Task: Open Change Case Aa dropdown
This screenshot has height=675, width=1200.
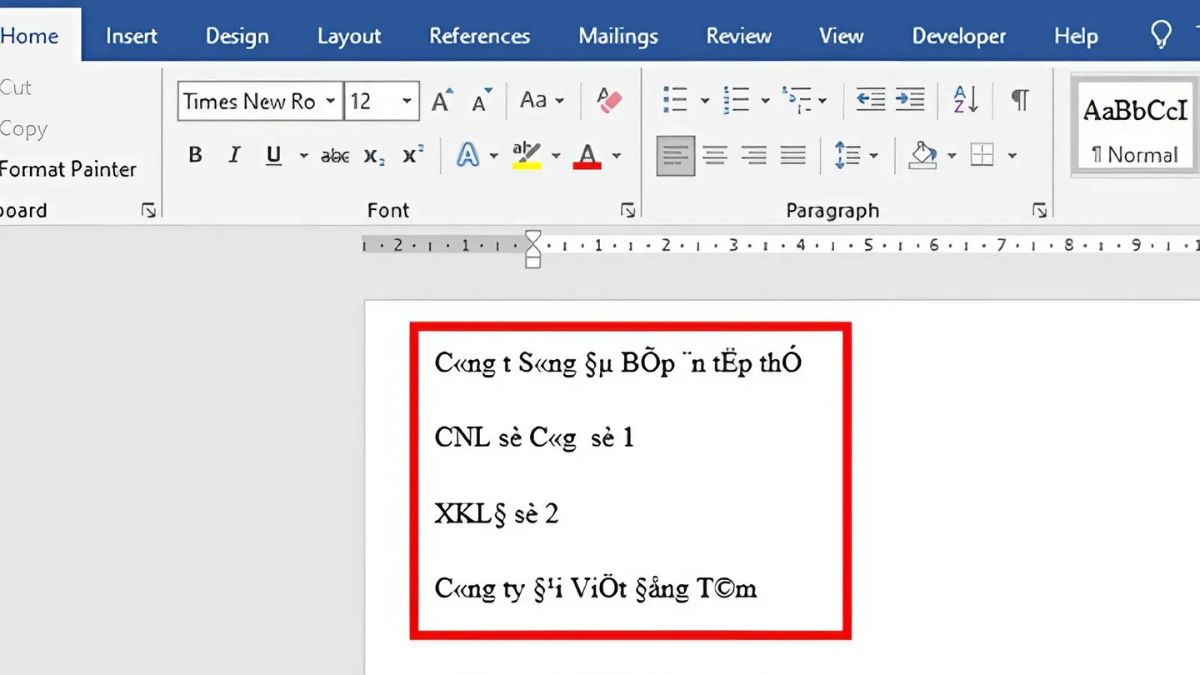Action: (x=541, y=100)
